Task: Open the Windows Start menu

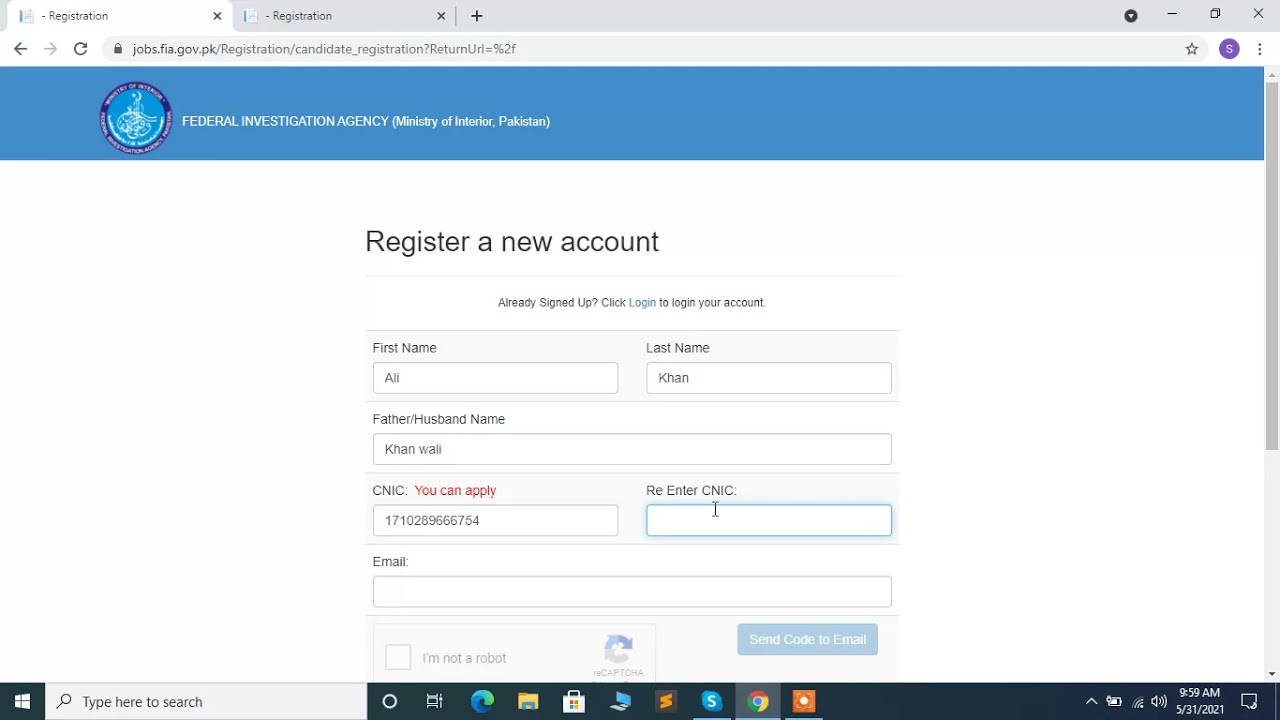Action: click(x=22, y=701)
